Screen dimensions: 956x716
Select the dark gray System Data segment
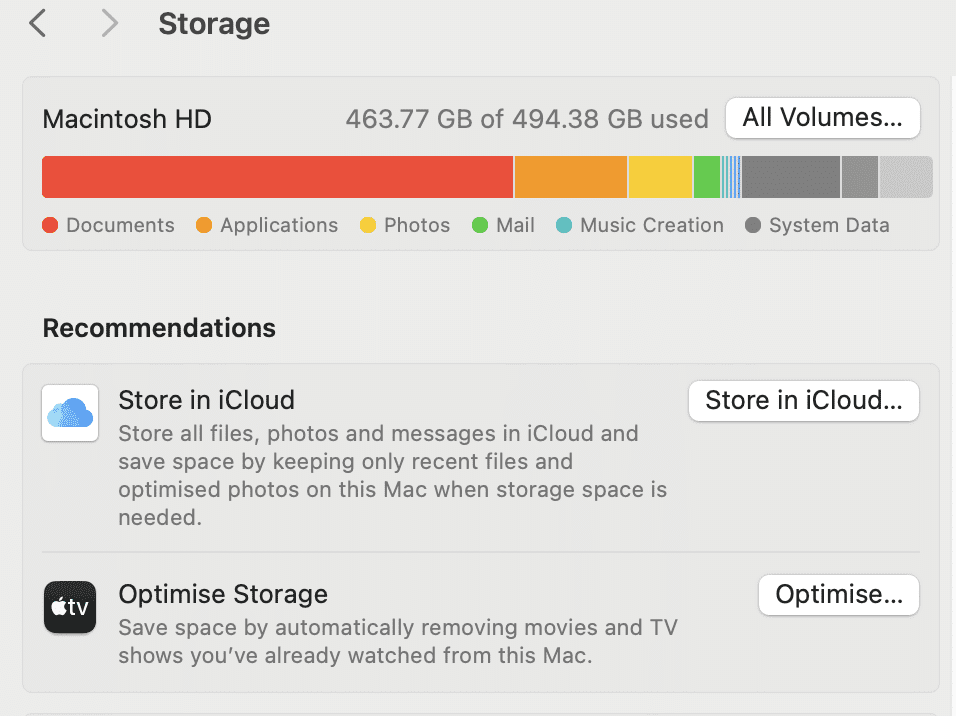click(x=791, y=177)
